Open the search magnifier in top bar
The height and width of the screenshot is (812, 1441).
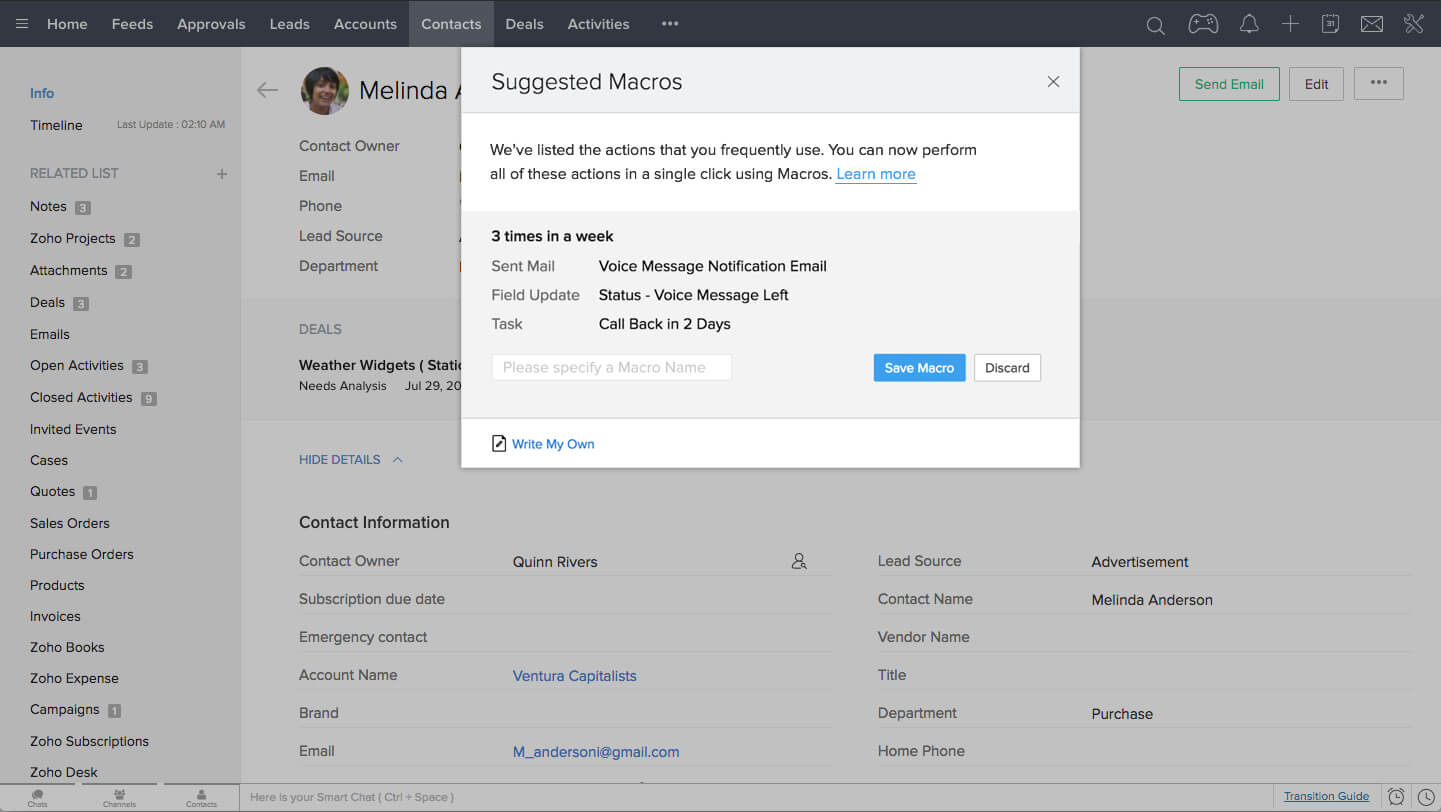(1155, 25)
